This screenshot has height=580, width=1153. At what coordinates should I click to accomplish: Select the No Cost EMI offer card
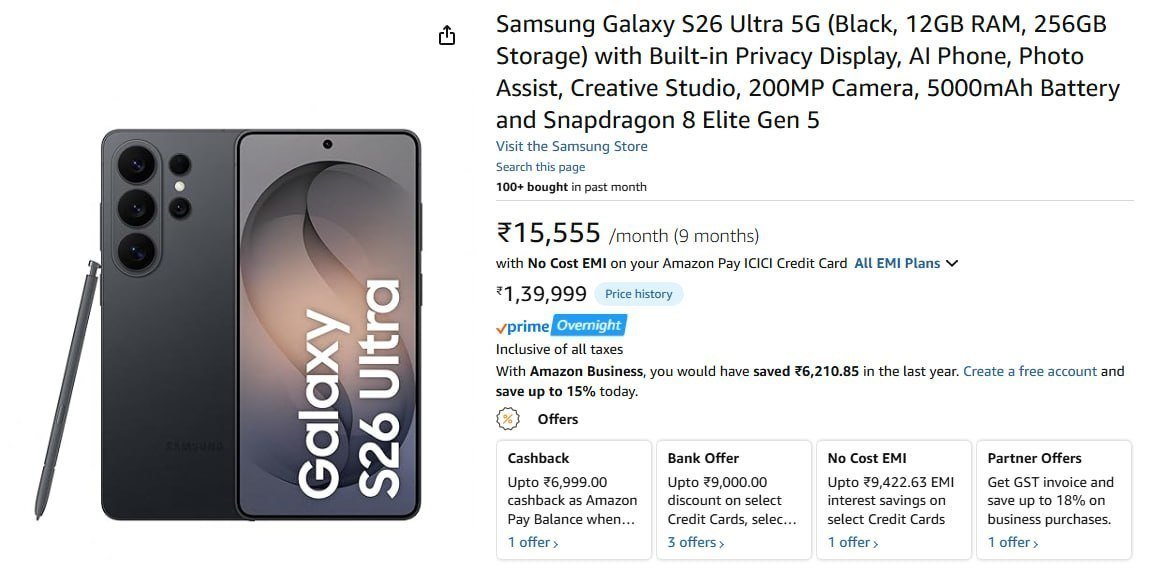893,500
